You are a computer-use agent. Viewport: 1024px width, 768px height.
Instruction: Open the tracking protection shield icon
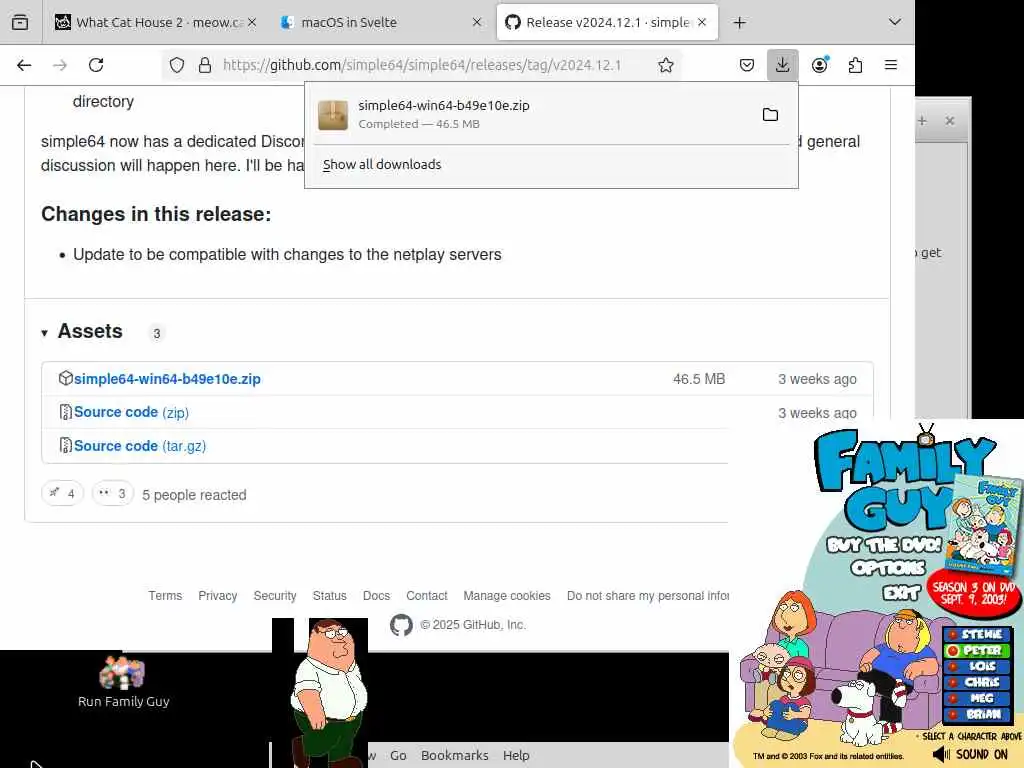coord(177,65)
